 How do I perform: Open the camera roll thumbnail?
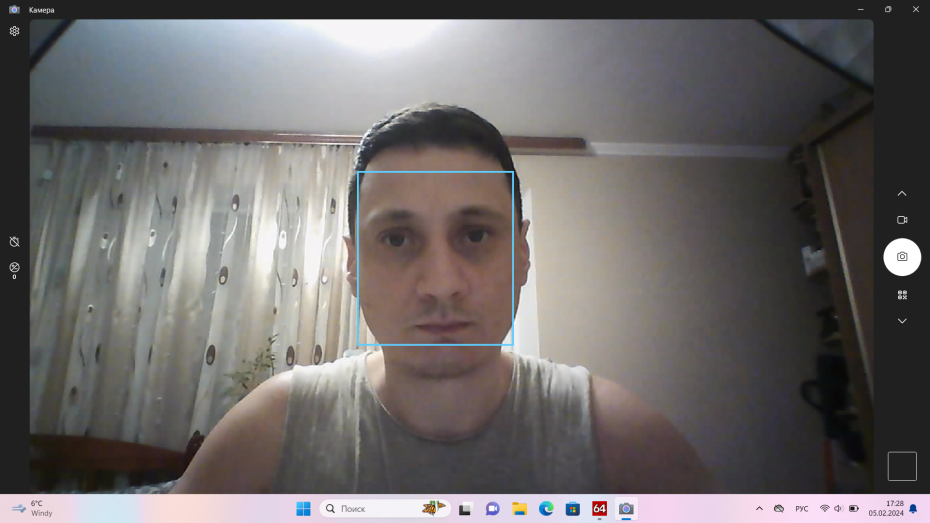[902, 466]
